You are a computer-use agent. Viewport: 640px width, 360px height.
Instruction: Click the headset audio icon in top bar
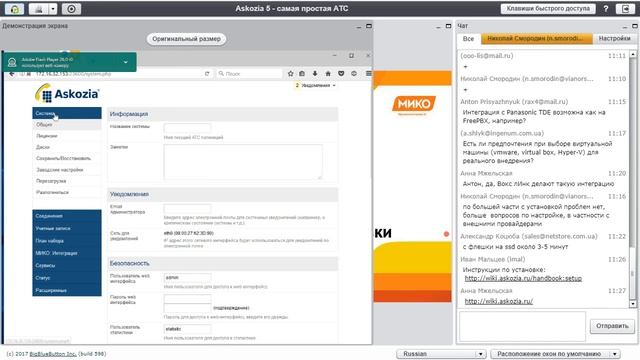pyautogui.click(x=14, y=9)
